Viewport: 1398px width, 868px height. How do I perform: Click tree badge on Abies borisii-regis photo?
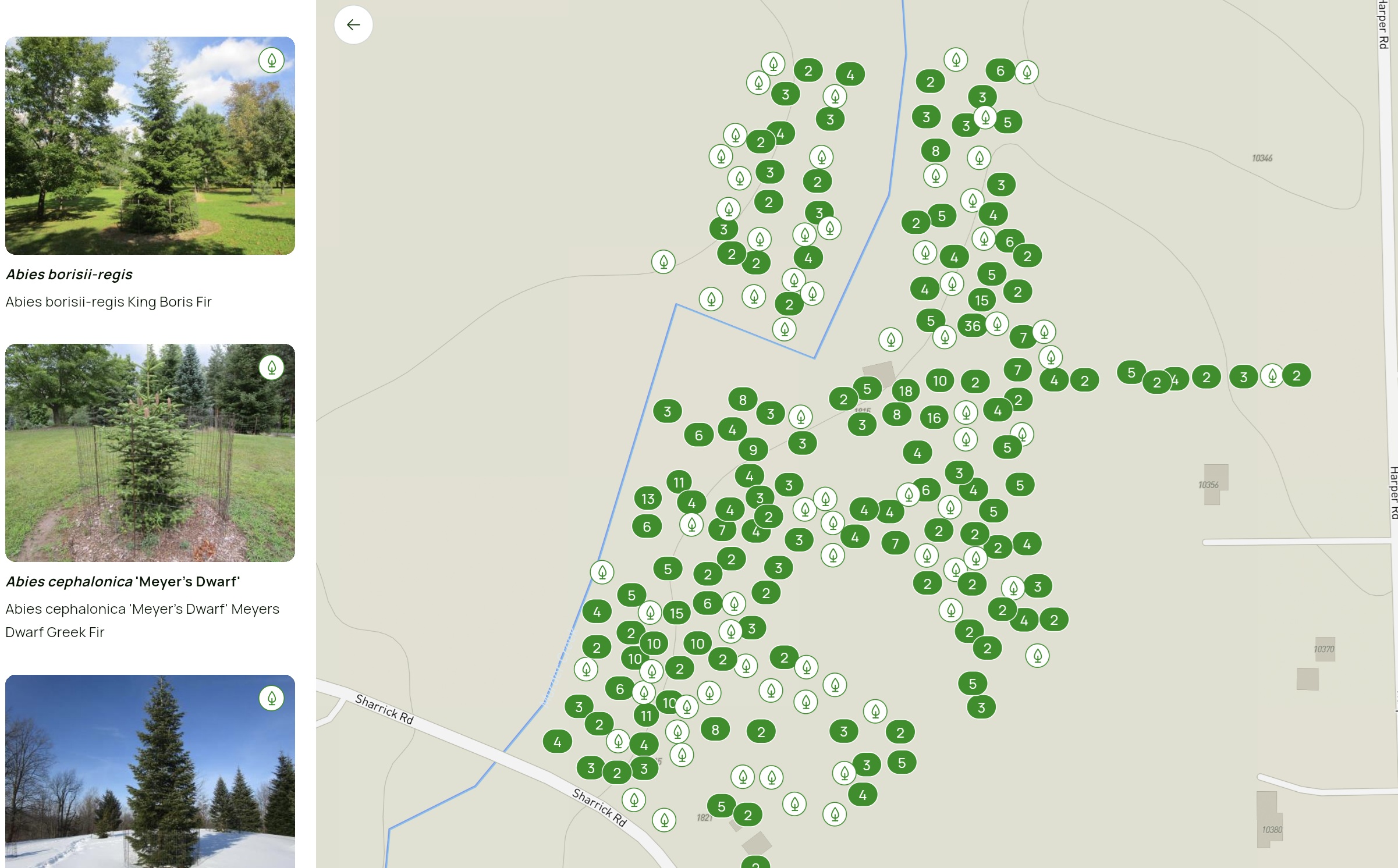click(x=271, y=61)
